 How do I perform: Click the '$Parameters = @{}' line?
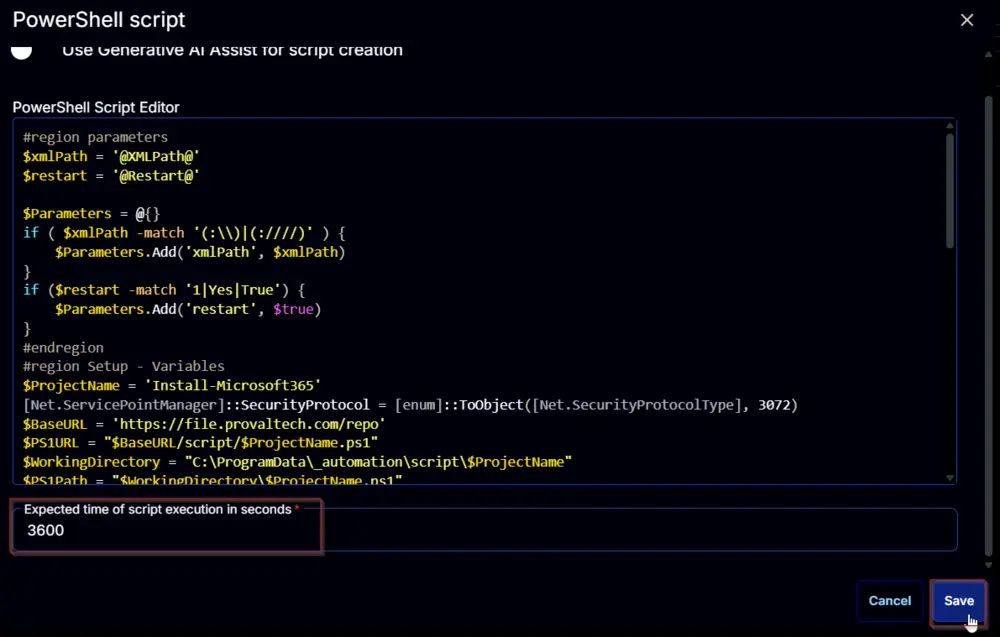(91, 214)
